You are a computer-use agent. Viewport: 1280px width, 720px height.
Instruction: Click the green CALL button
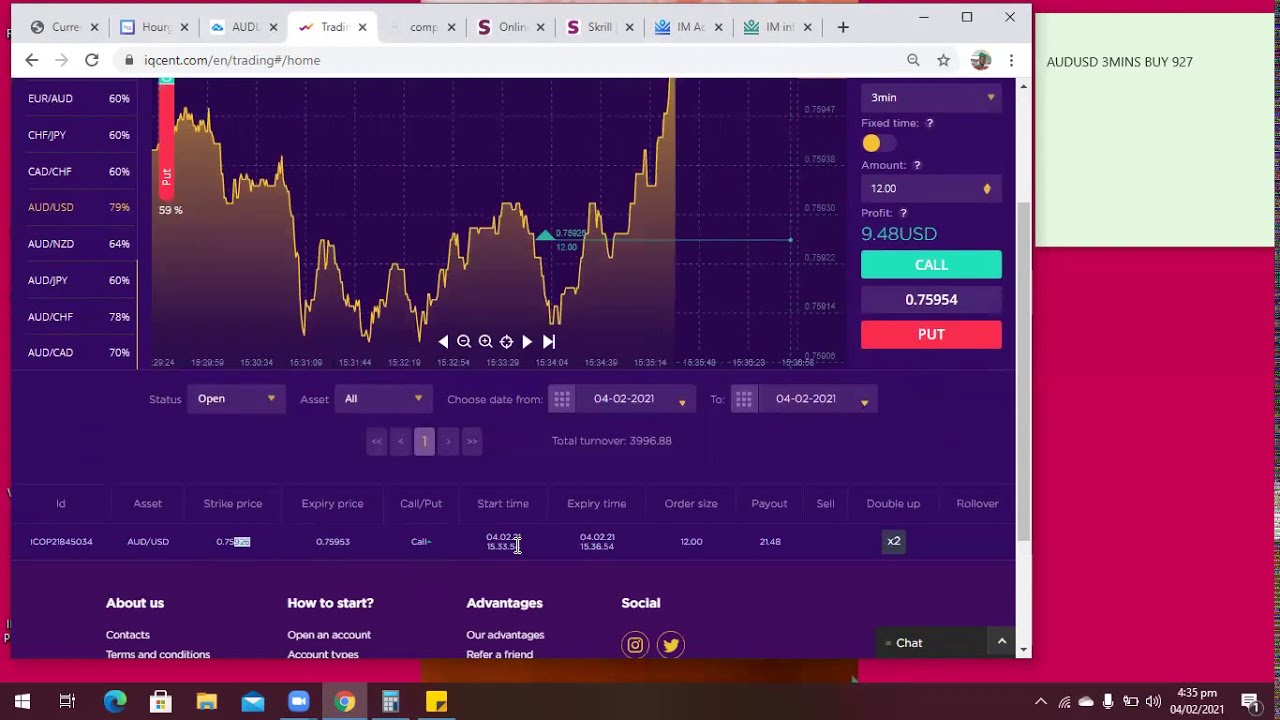click(931, 265)
